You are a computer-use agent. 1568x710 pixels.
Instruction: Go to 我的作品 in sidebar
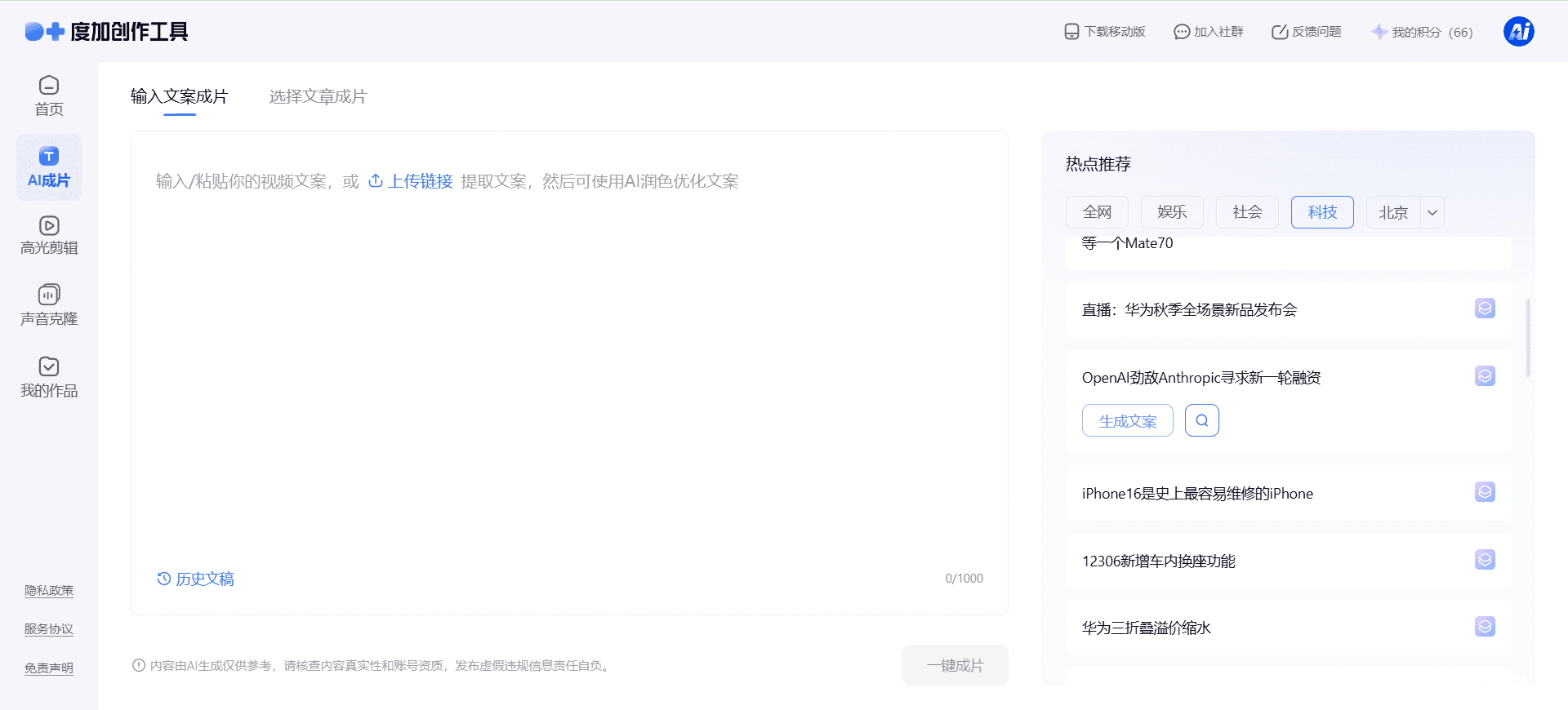point(49,377)
